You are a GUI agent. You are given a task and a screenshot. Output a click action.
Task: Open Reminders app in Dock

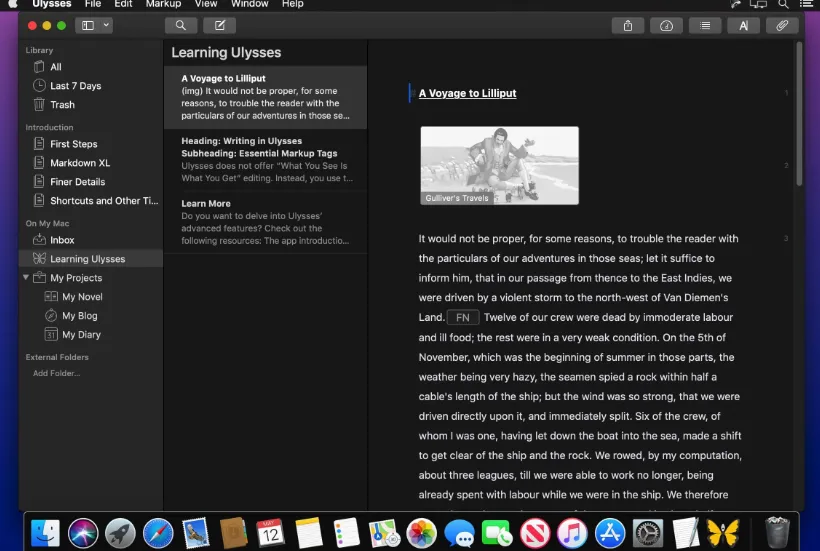coord(346,533)
